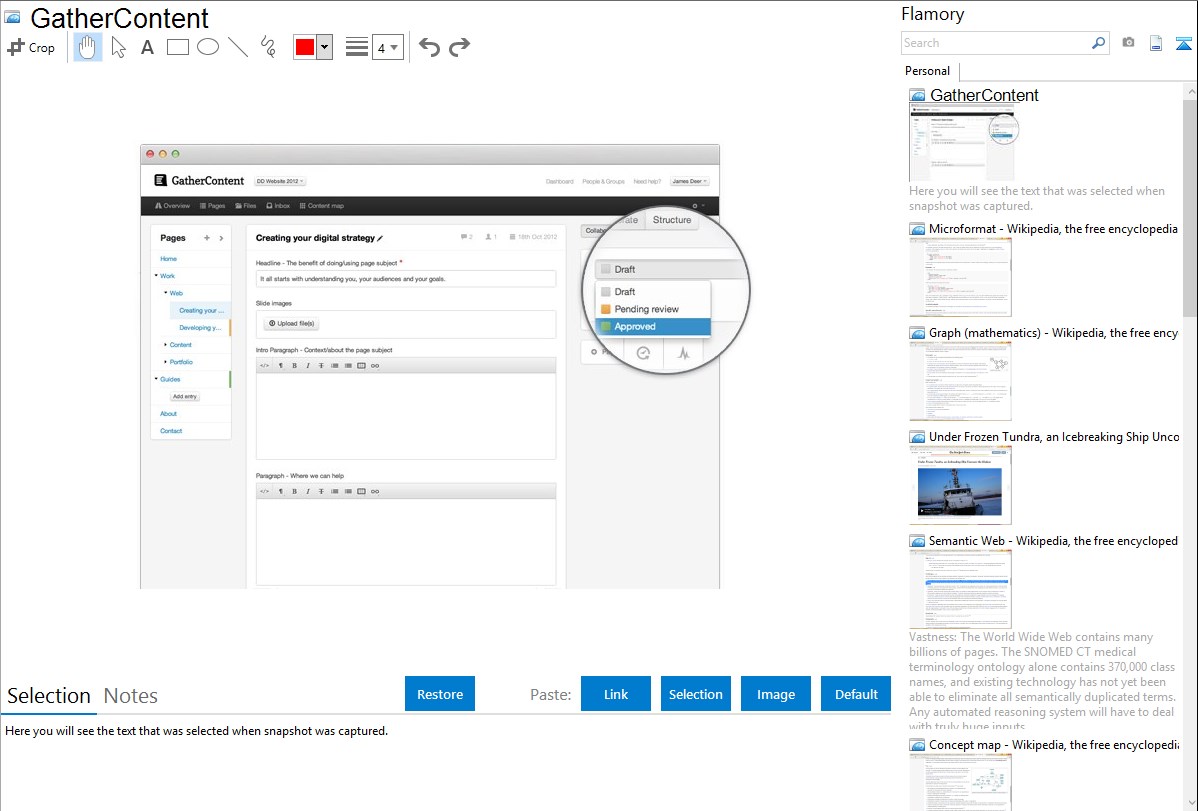1198x811 pixels.
Task: Capture a snapshot with the camera icon
Action: pos(1128,43)
